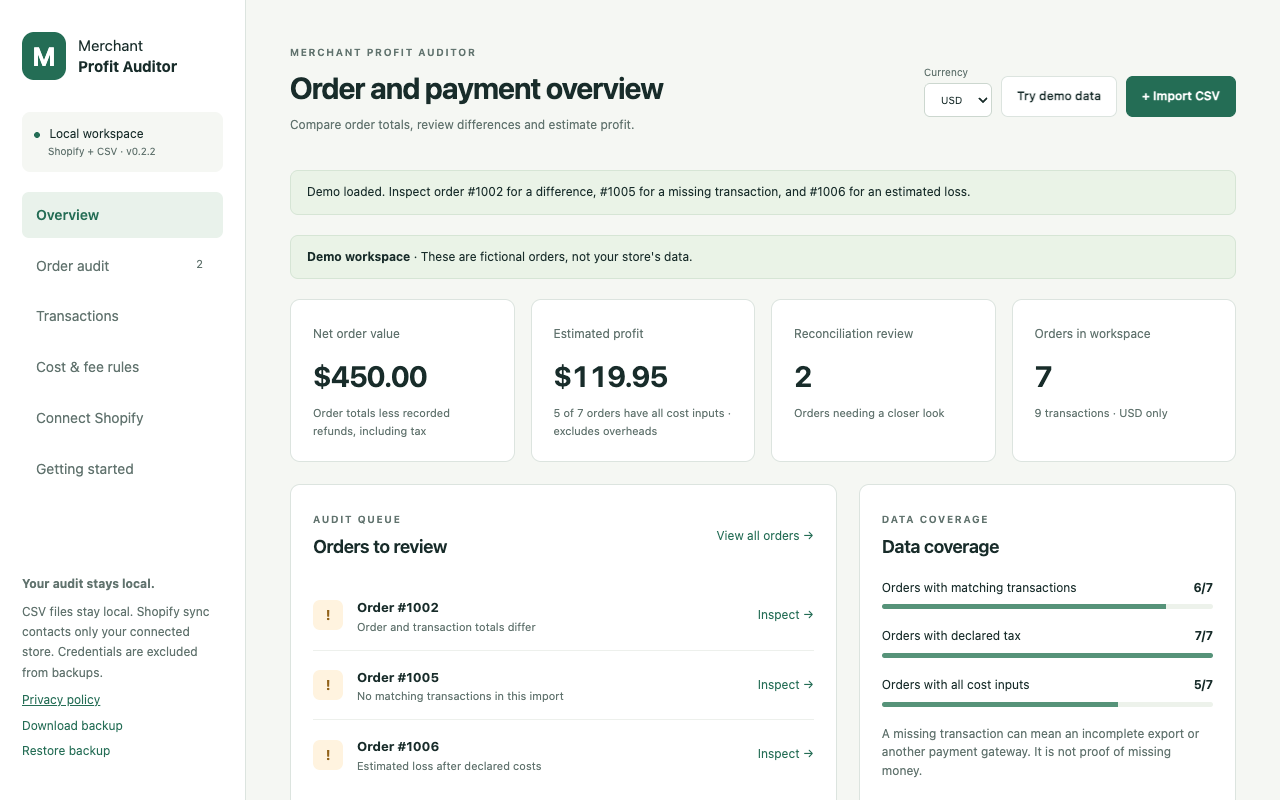The width and height of the screenshot is (1280, 800).
Task: Open the Currency USD dropdown
Action: tap(958, 100)
